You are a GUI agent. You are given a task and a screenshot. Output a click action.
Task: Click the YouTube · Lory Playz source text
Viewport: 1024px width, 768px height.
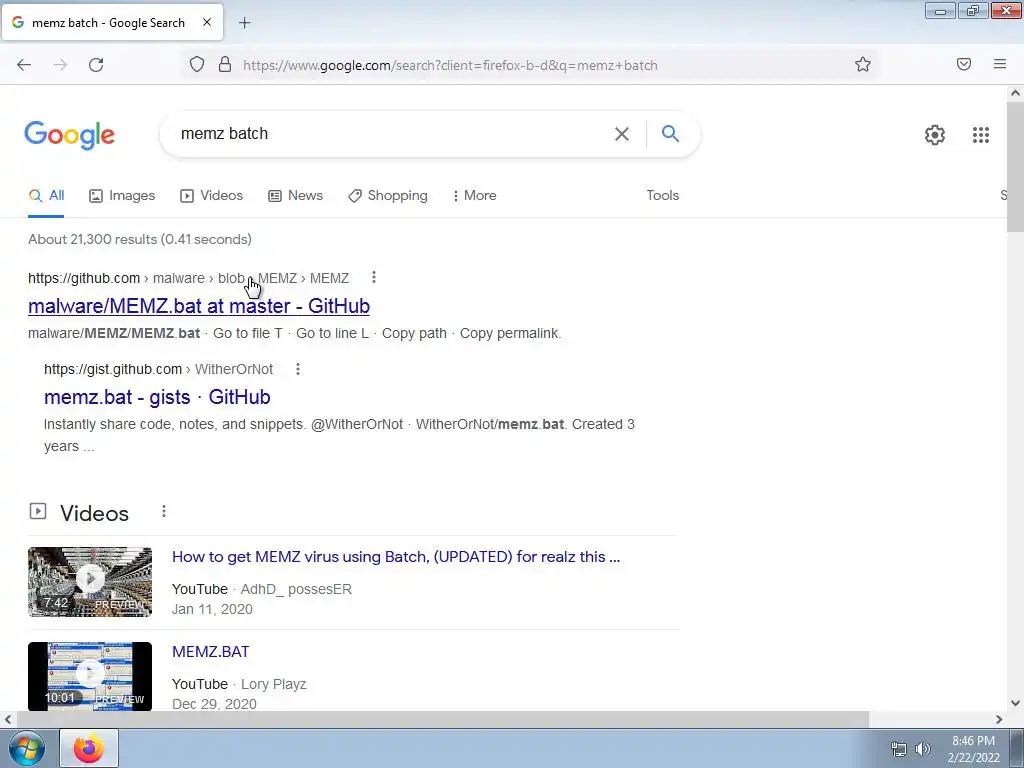tap(239, 684)
